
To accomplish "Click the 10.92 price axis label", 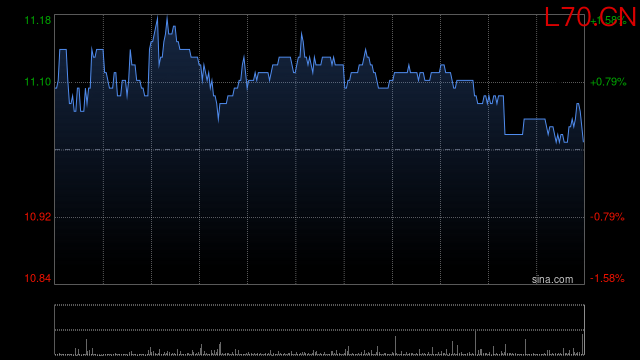I will tap(38, 217).
